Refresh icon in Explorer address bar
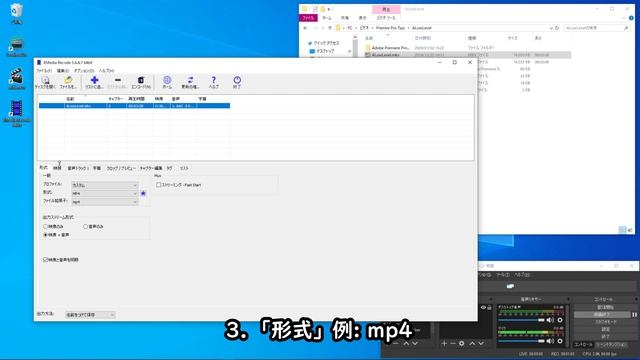Viewport: 640px width, 360px height. click(x=557, y=28)
